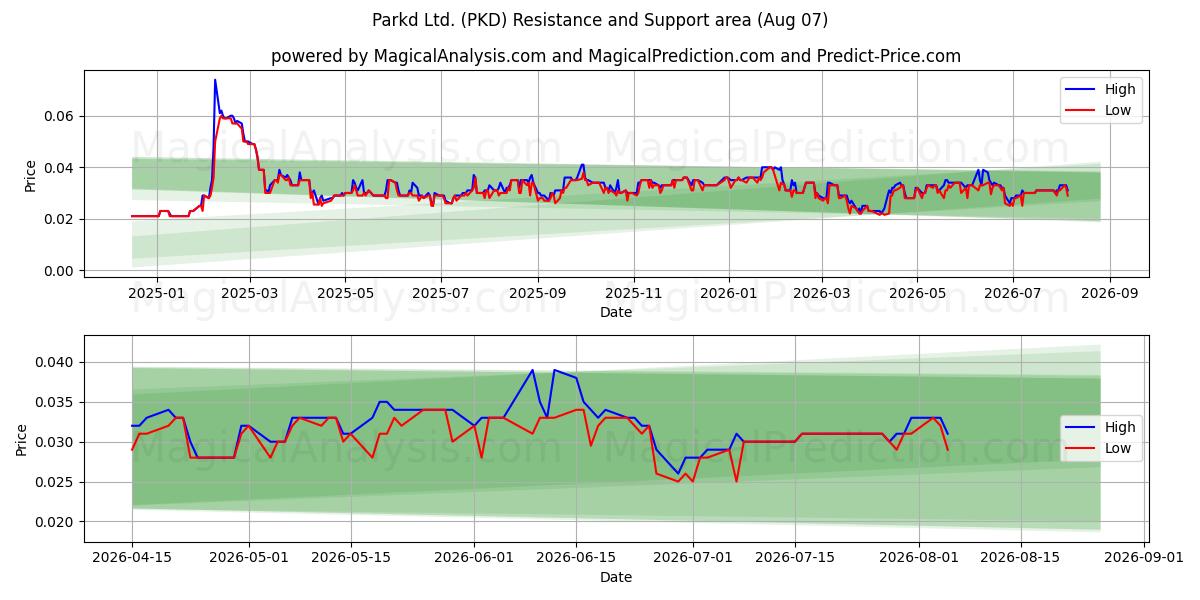Click the '2025-03' tick label

tap(250, 294)
